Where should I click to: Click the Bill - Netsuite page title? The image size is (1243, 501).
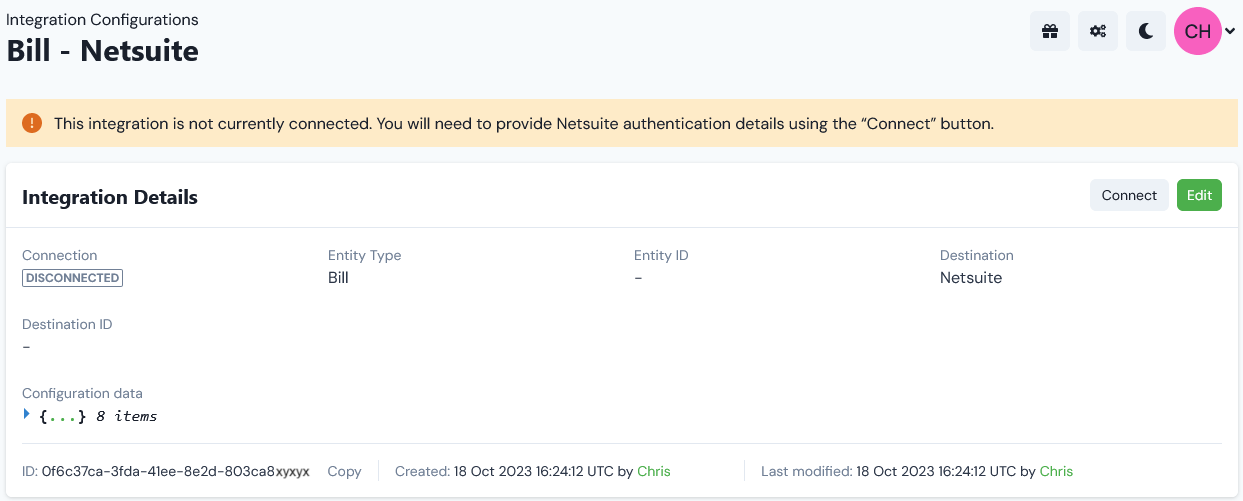point(103,51)
